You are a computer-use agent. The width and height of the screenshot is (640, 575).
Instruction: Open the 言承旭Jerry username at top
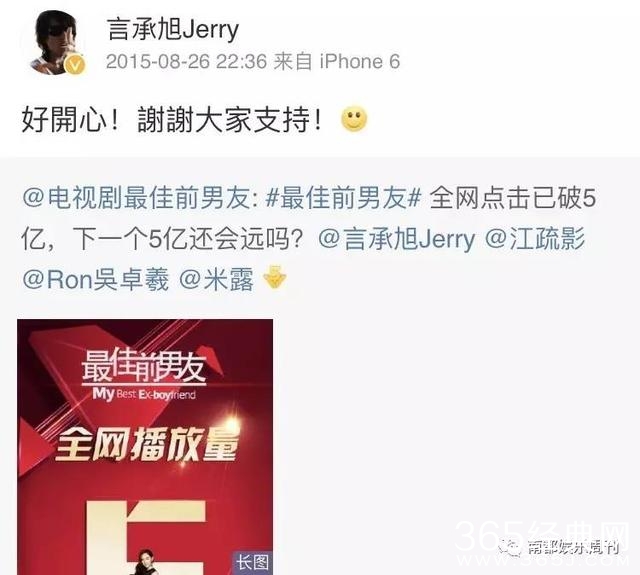(x=173, y=30)
